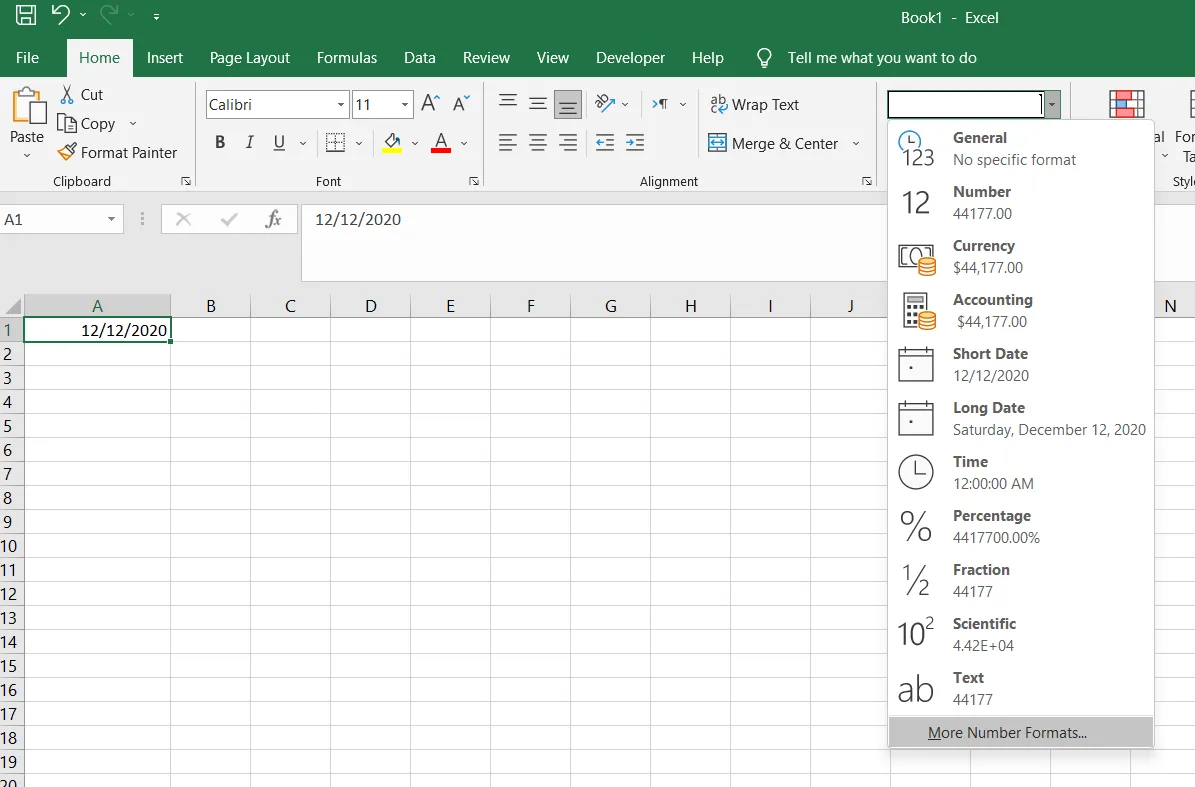Toggle Italic formatting
Image resolution: width=1195 pixels, height=787 pixels.
pos(249,142)
